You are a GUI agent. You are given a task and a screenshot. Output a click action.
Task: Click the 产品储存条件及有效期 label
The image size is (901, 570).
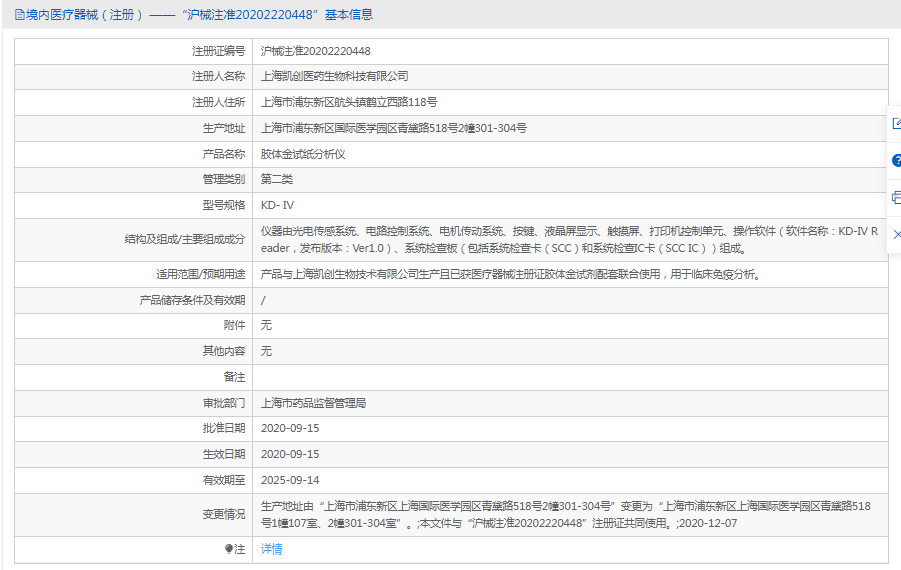192,300
